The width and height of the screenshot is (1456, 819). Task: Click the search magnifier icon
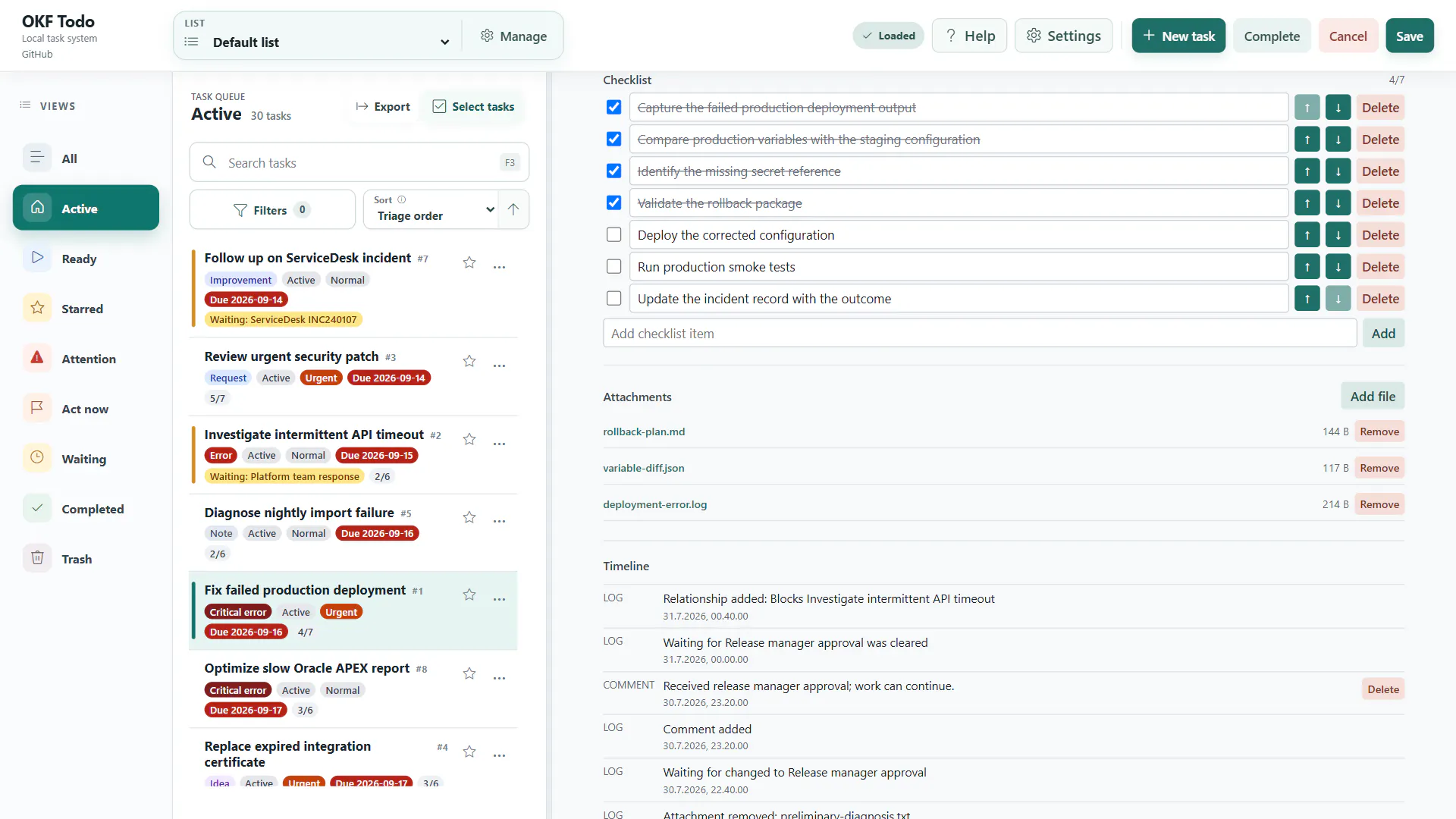click(209, 162)
